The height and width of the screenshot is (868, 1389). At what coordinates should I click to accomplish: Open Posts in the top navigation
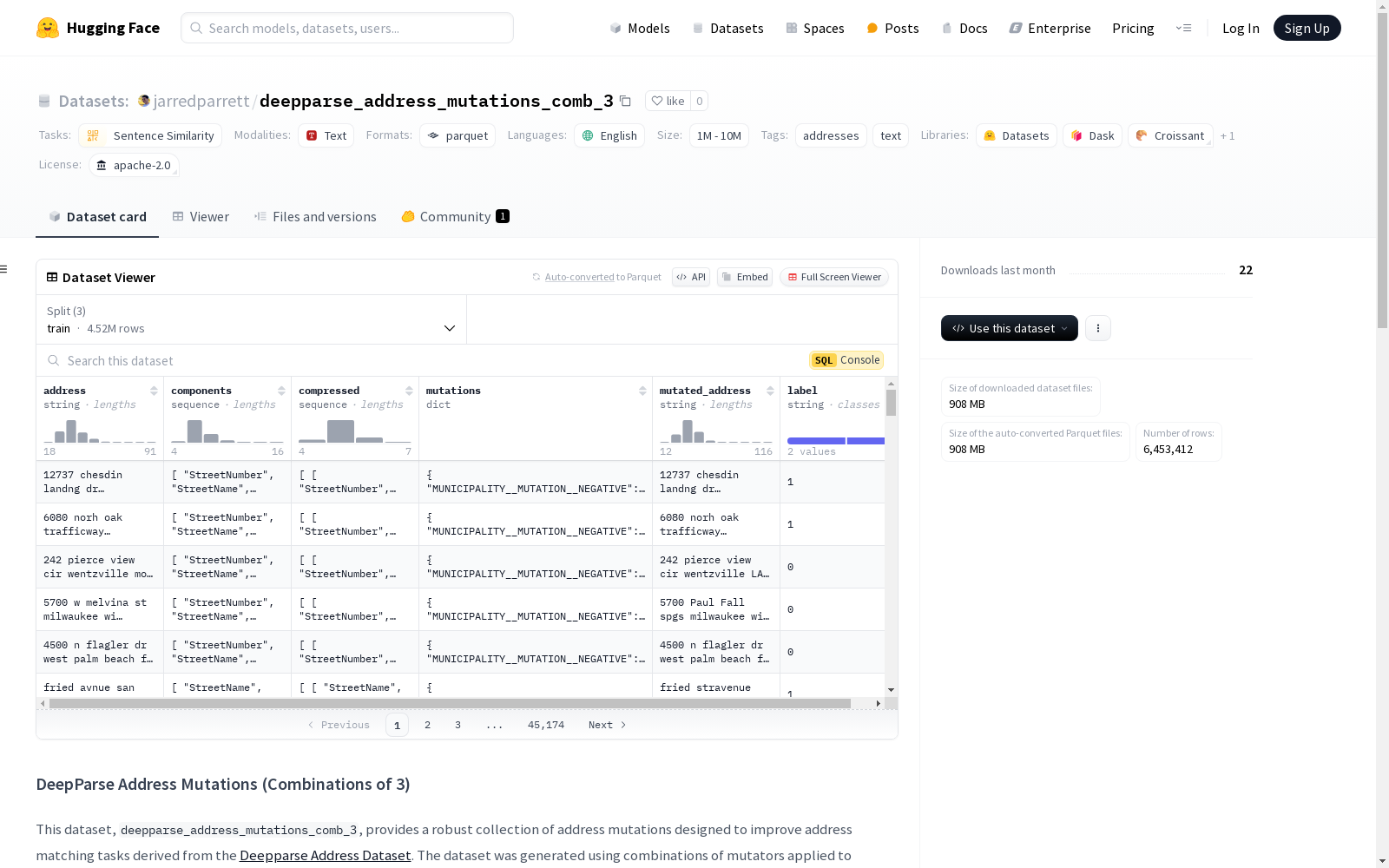[x=892, y=28]
